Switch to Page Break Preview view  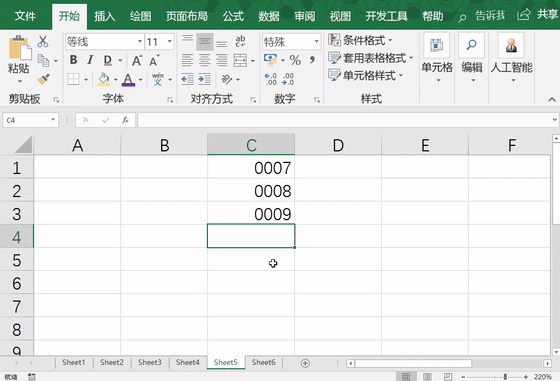(448, 376)
